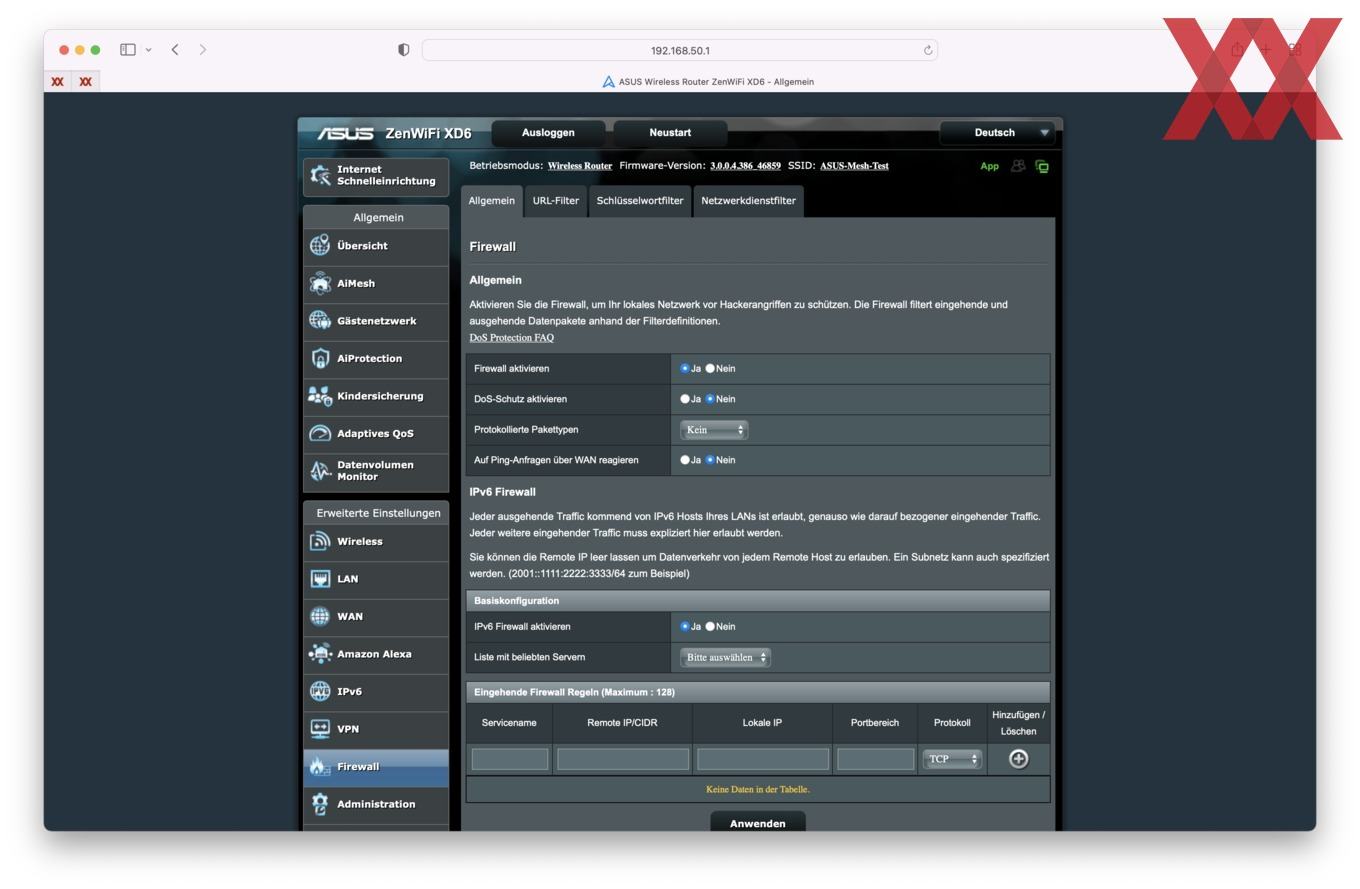The image size is (1360, 889).
Task: Set IPv6 Firewall aktivieren to Nein
Action: click(710, 627)
